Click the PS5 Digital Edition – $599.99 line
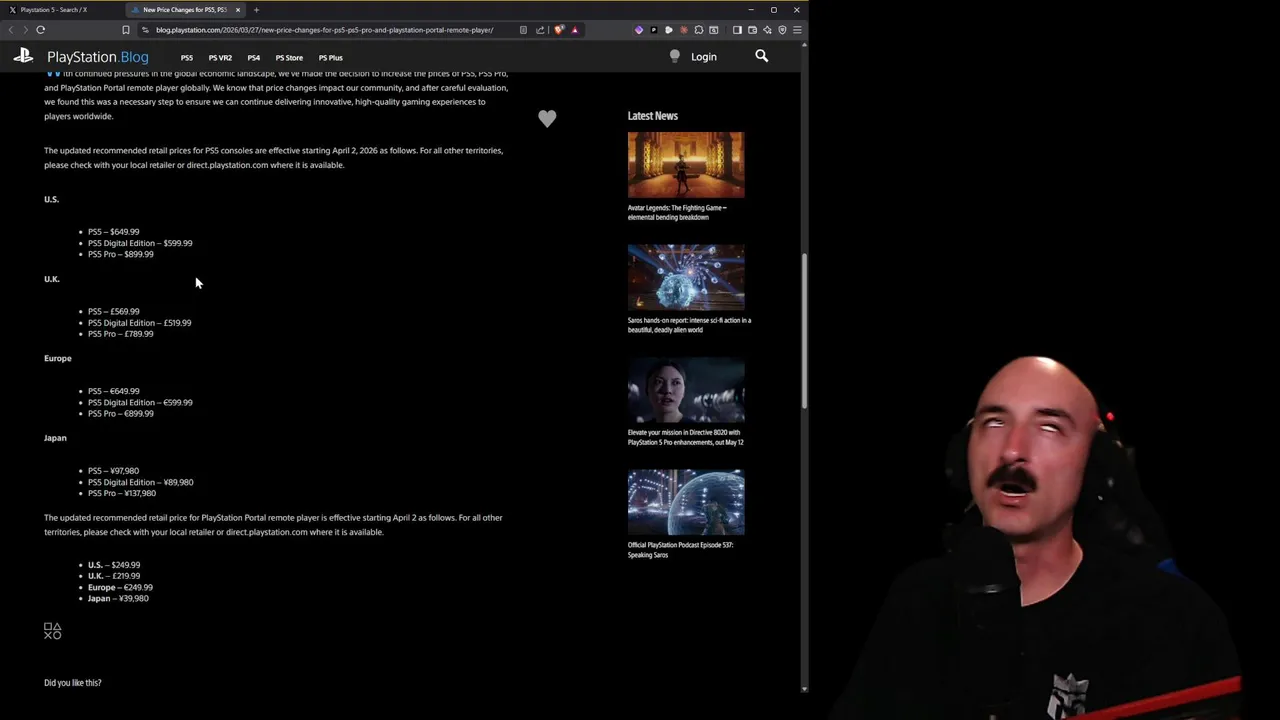This screenshot has height=720, width=1280. click(x=140, y=243)
